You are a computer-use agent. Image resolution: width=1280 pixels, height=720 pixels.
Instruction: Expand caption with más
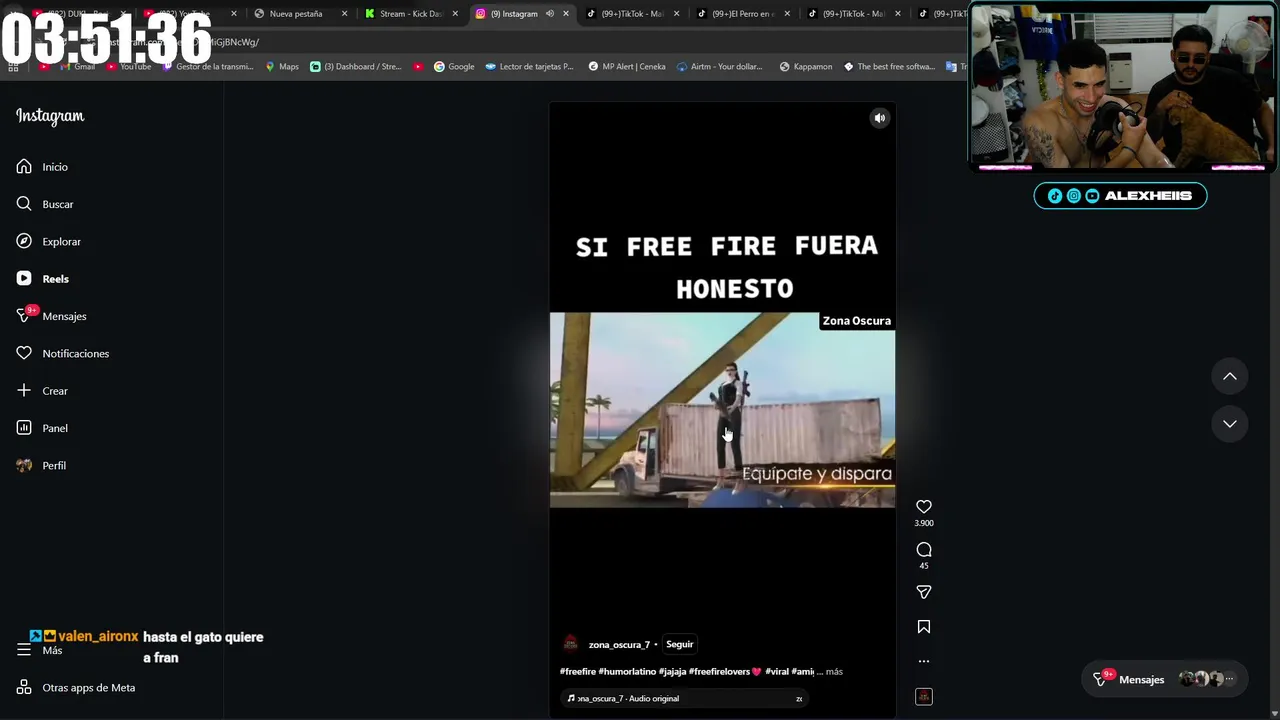[x=834, y=672]
